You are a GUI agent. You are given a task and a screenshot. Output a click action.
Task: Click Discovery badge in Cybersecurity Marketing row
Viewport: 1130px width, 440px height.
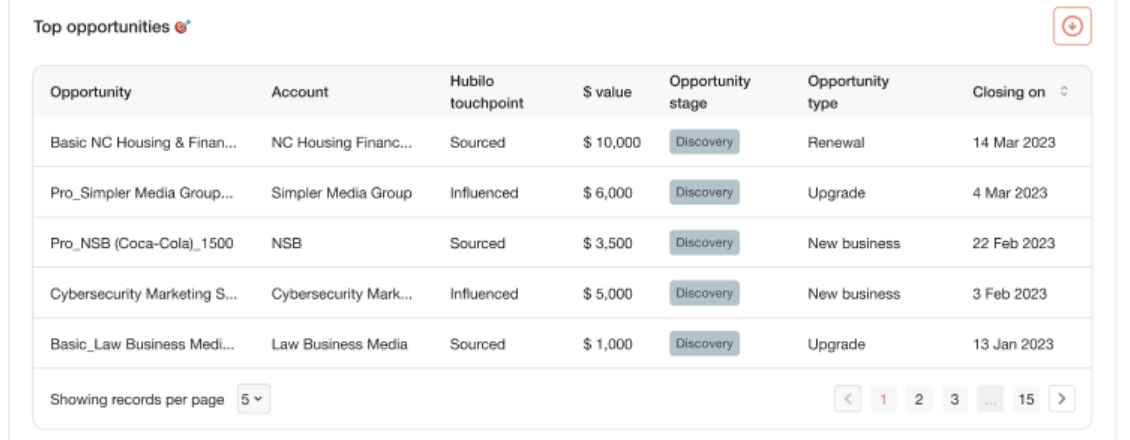(704, 293)
